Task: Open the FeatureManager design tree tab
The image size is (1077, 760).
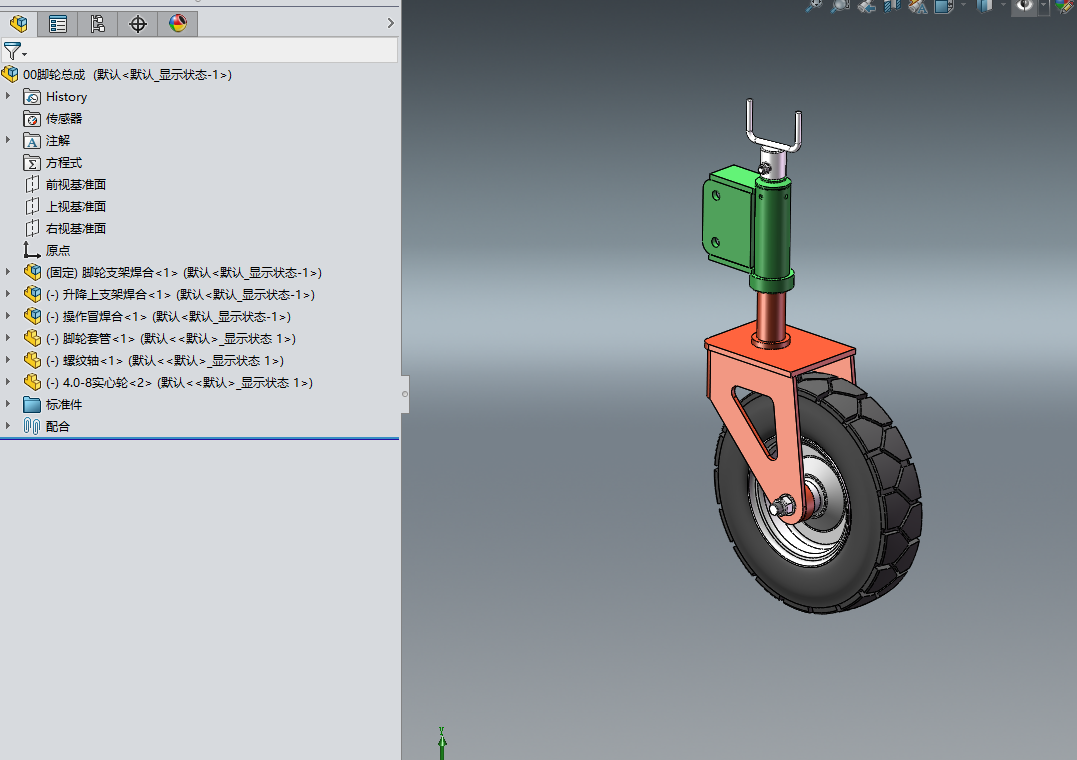Action: (x=19, y=24)
